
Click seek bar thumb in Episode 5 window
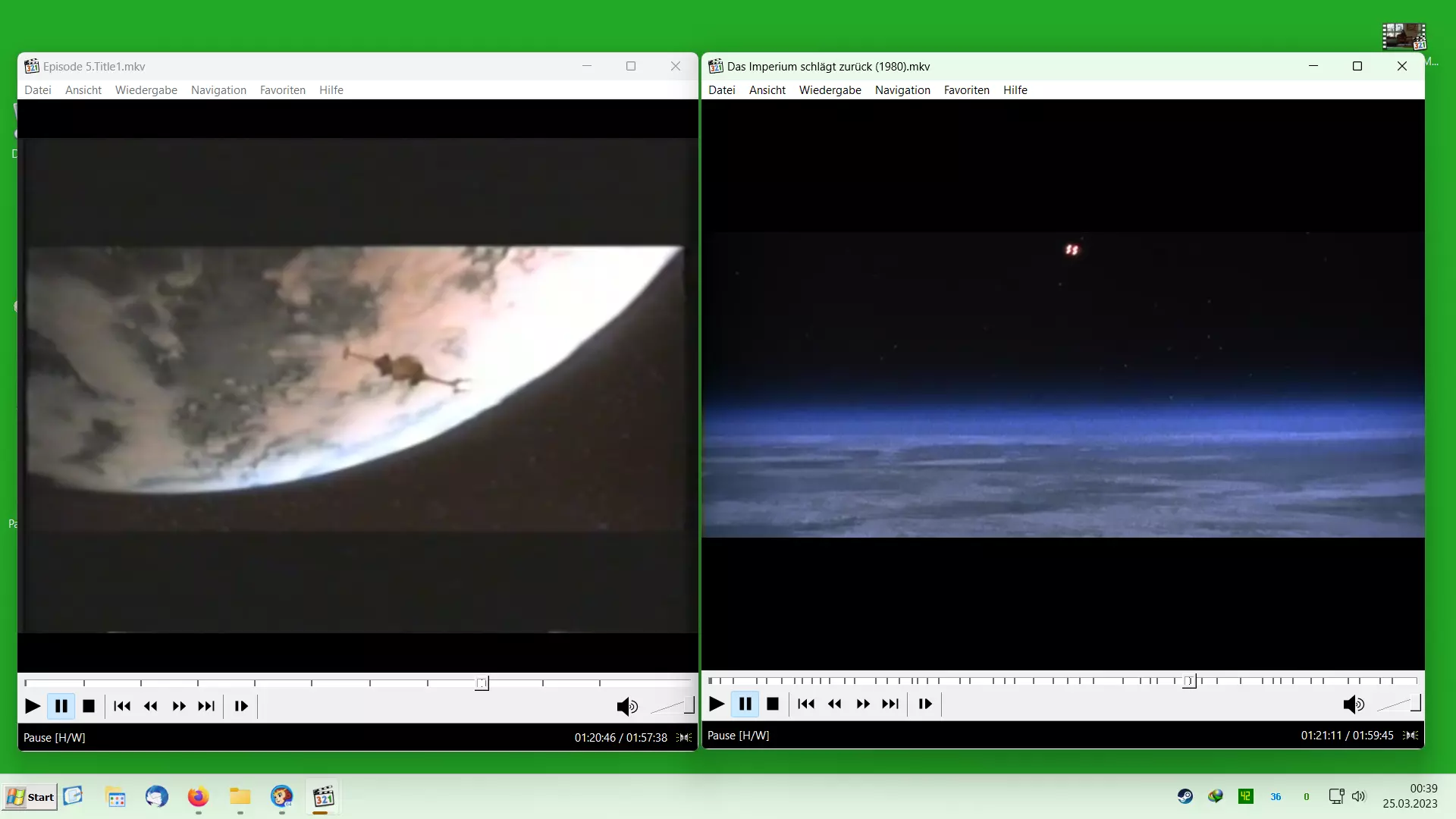click(x=482, y=683)
